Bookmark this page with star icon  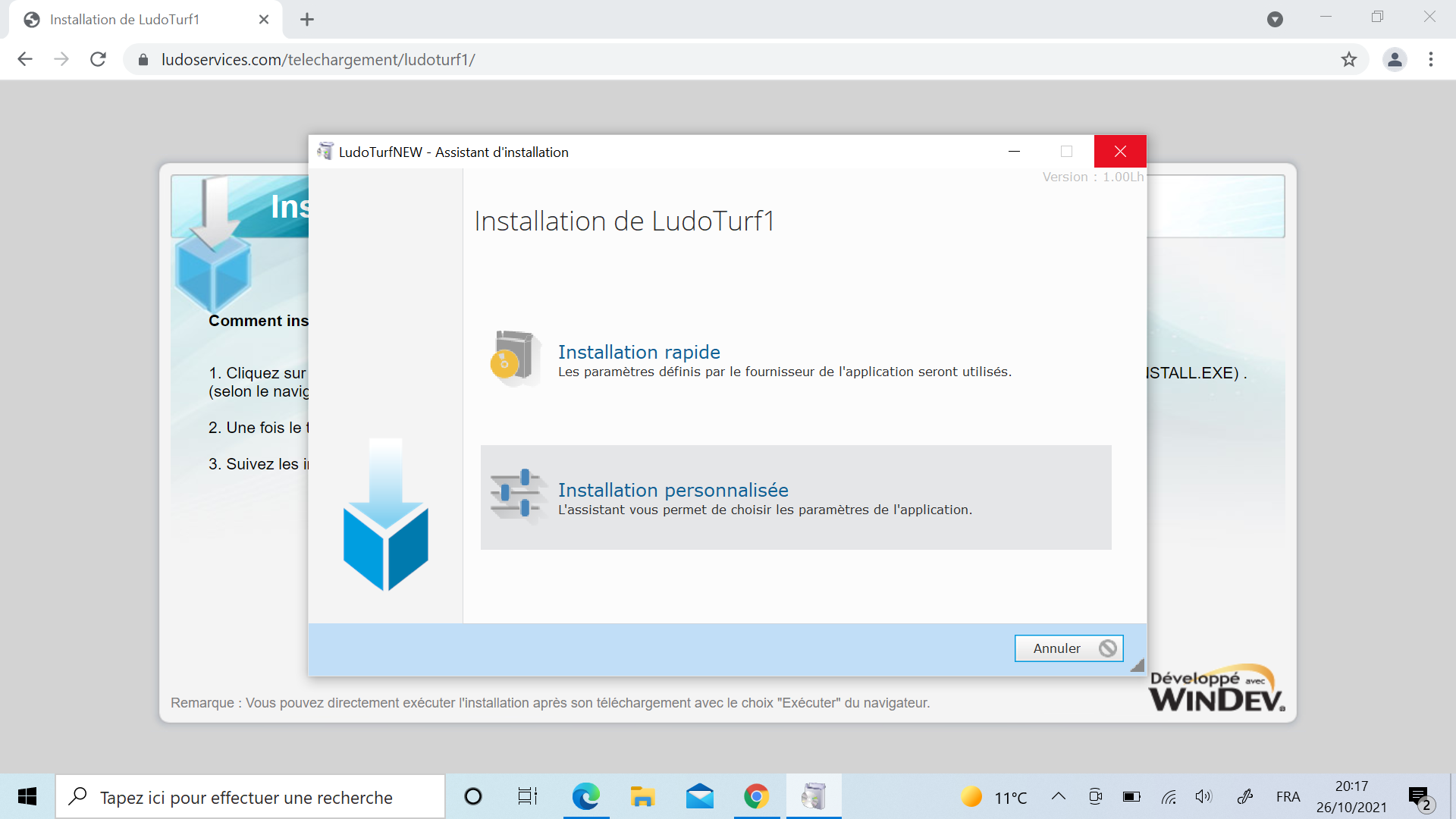1348,59
